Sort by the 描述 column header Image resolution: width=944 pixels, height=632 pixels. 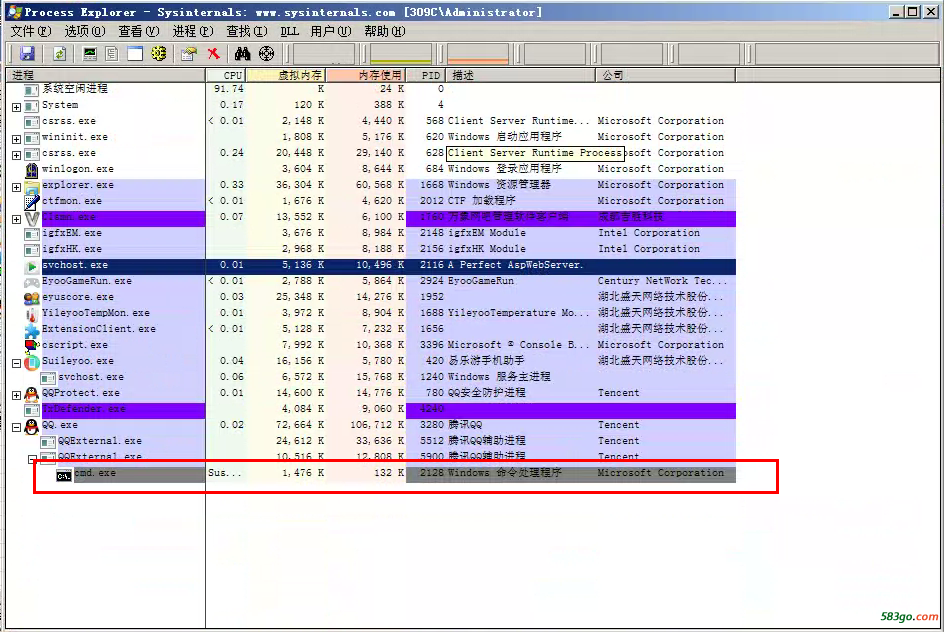(521, 75)
